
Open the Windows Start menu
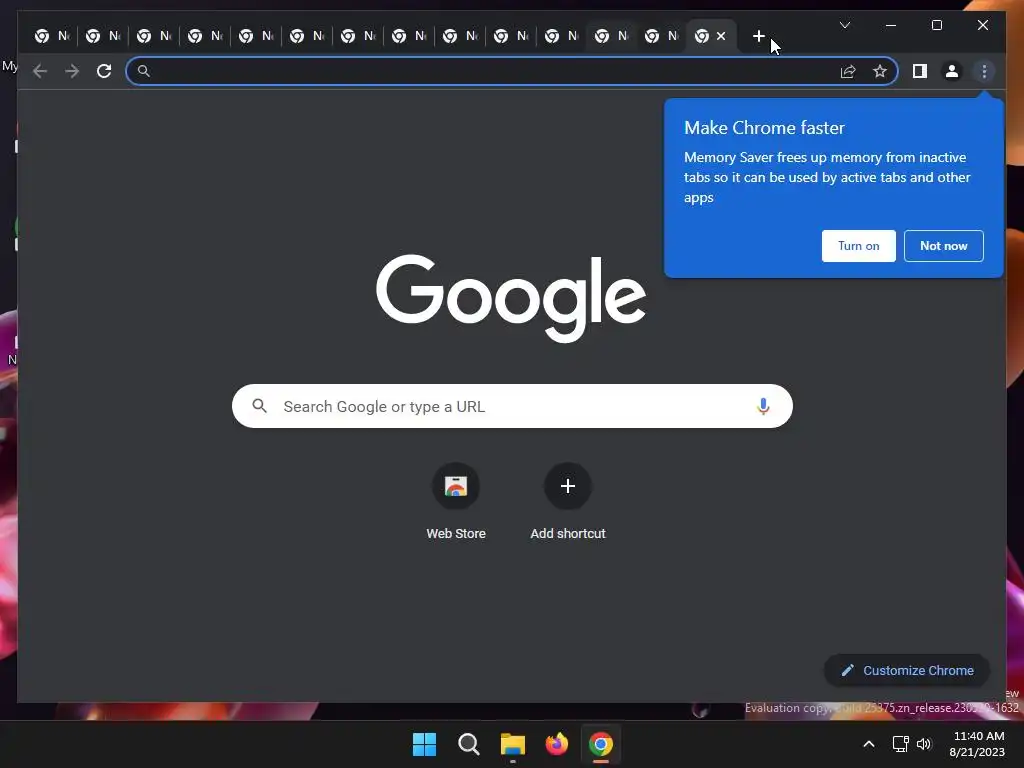[x=424, y=744]
